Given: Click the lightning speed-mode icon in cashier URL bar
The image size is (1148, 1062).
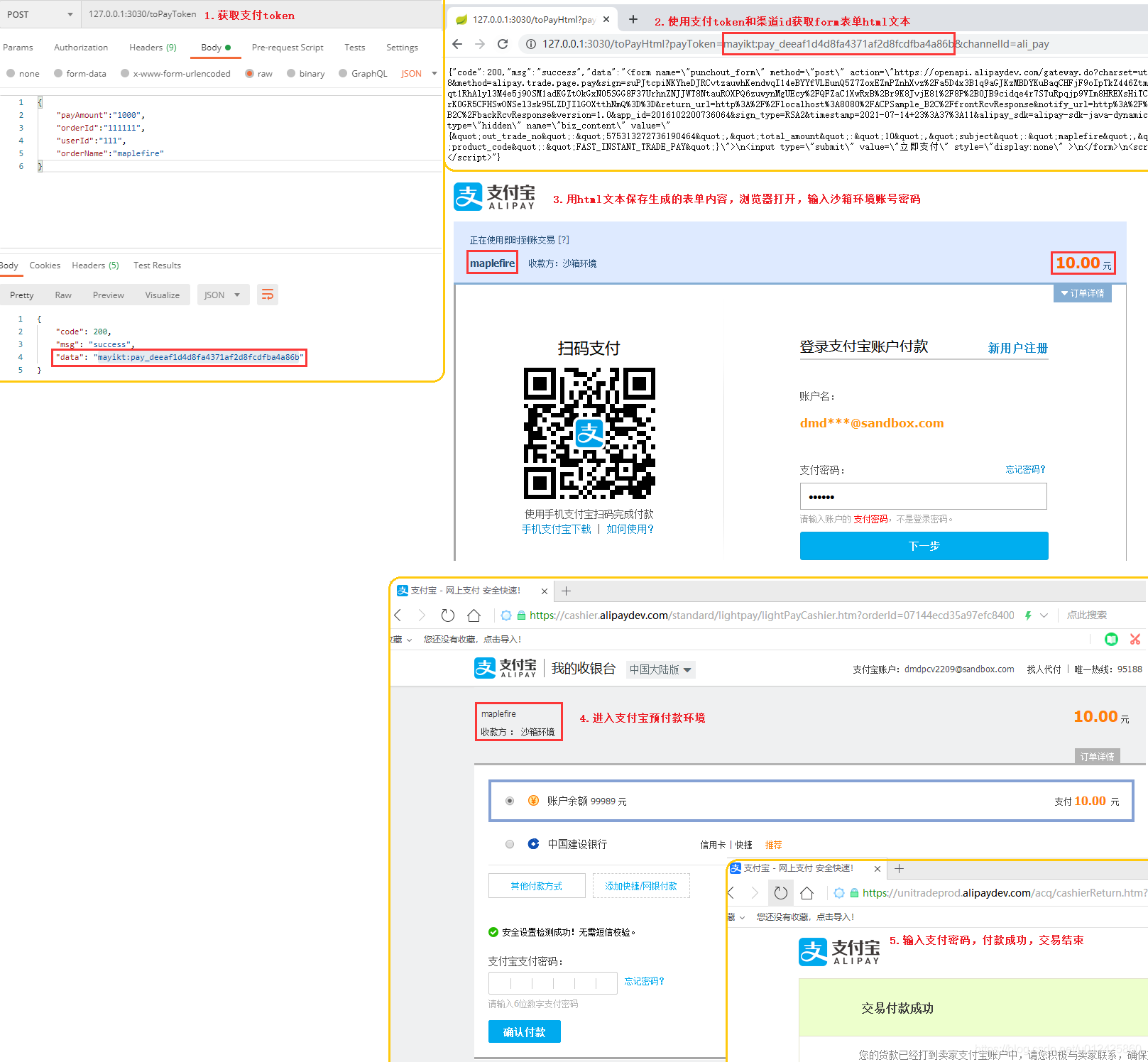Looking at the screenshot, I should 1027,615.
